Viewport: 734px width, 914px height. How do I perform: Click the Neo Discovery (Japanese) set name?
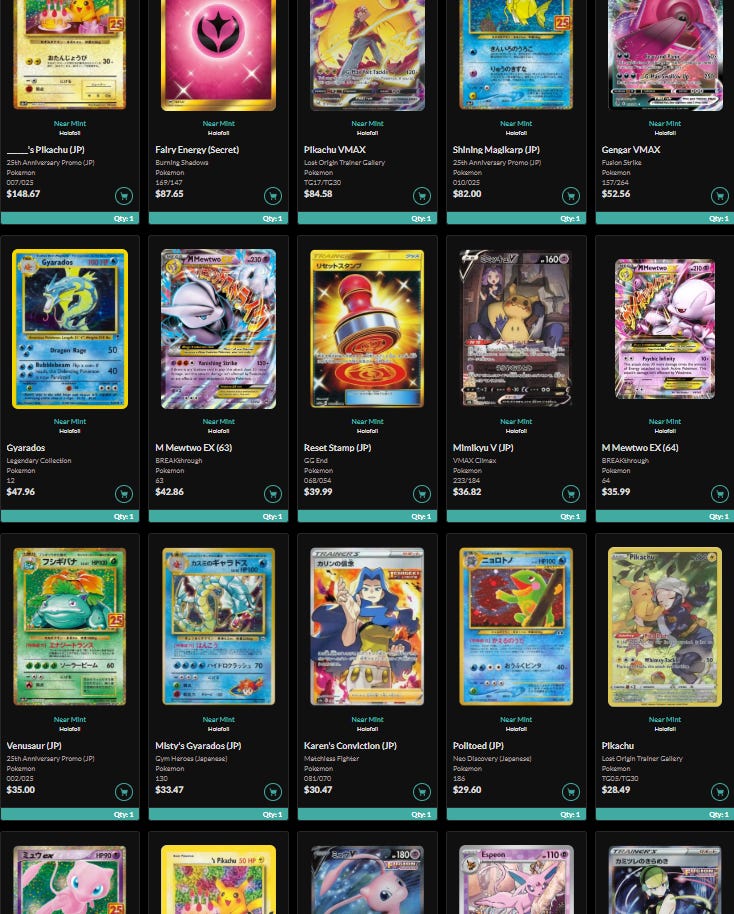492,758
